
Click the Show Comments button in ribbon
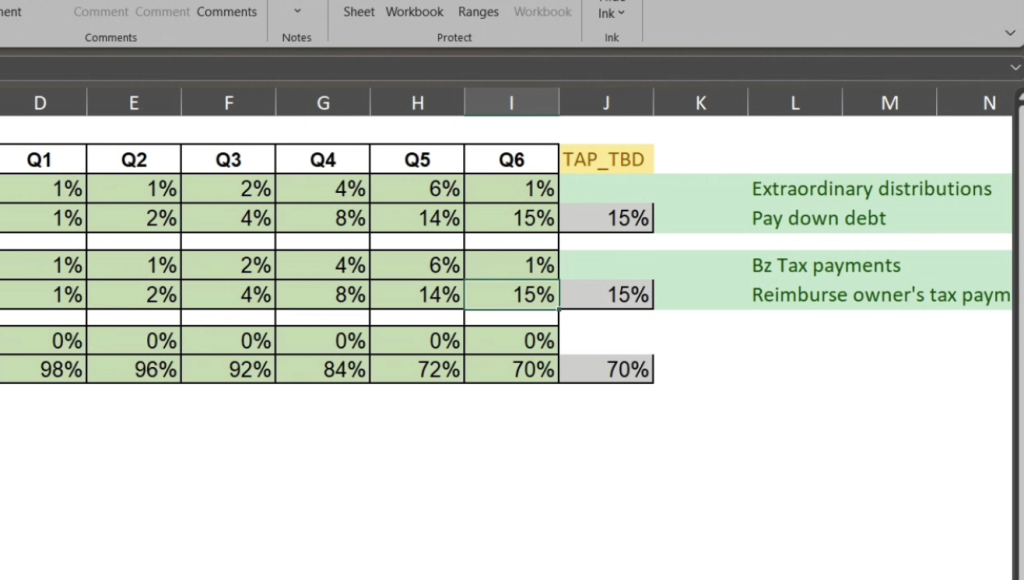226,12
